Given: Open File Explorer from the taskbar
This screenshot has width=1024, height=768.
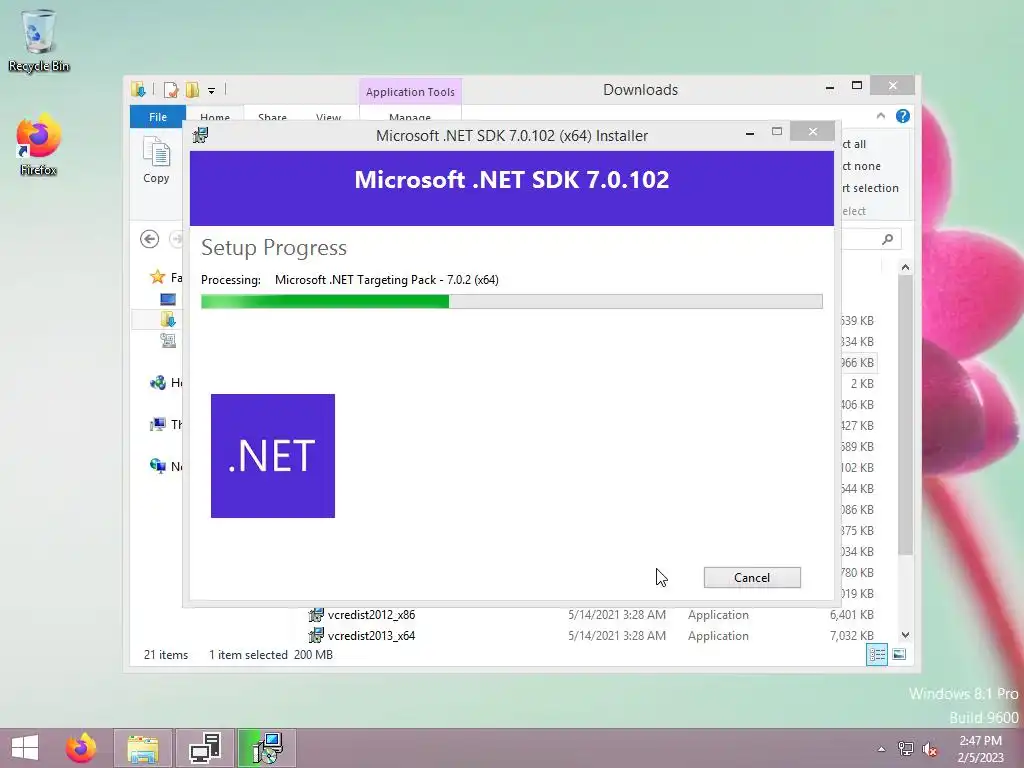Looking at the screenshot, I should click(143, 748).
